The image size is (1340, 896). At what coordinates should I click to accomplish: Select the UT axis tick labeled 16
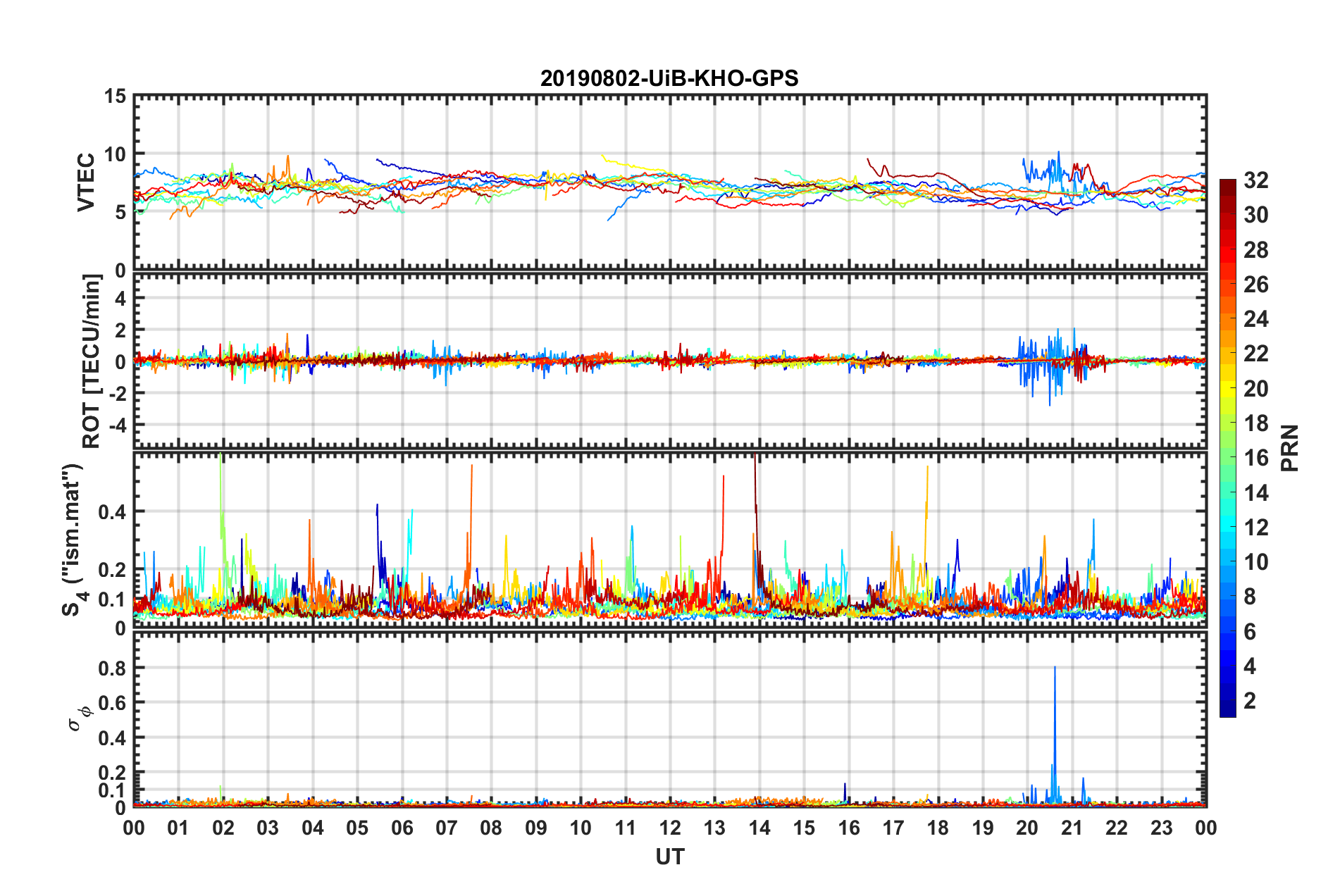coord(849,828)
